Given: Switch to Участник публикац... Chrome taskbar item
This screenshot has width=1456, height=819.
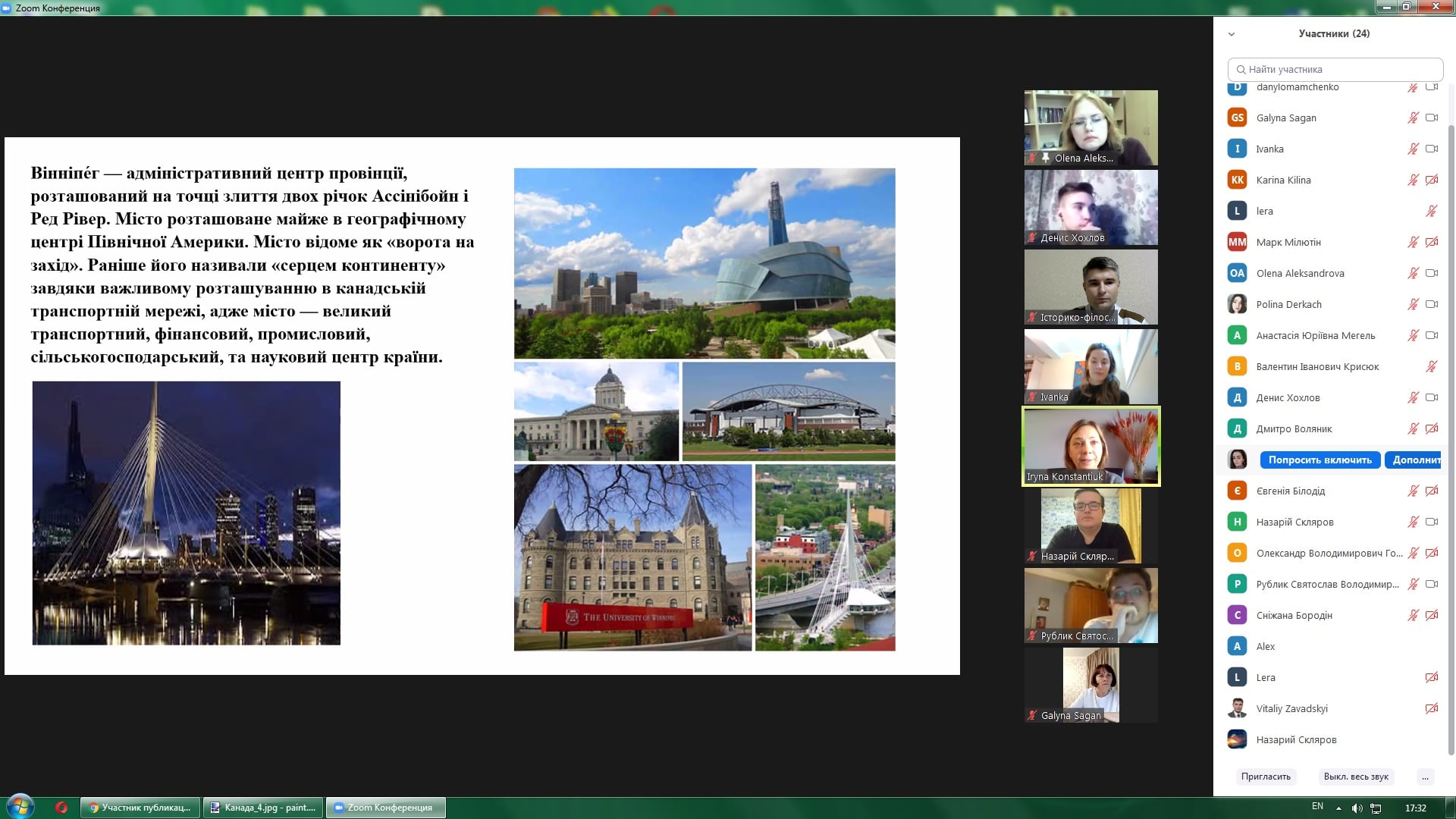Looking at the screenshot, I should tap(140, 808).
